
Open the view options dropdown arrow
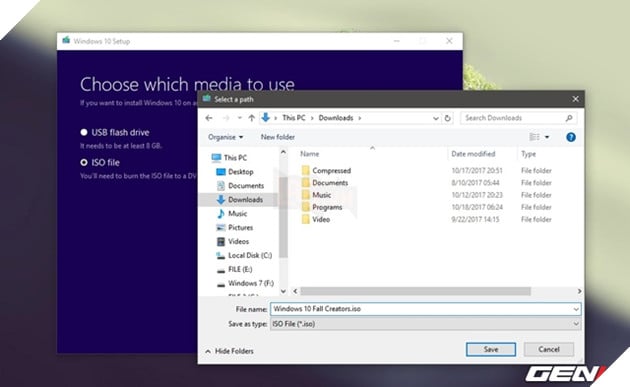tap(547, 137)
